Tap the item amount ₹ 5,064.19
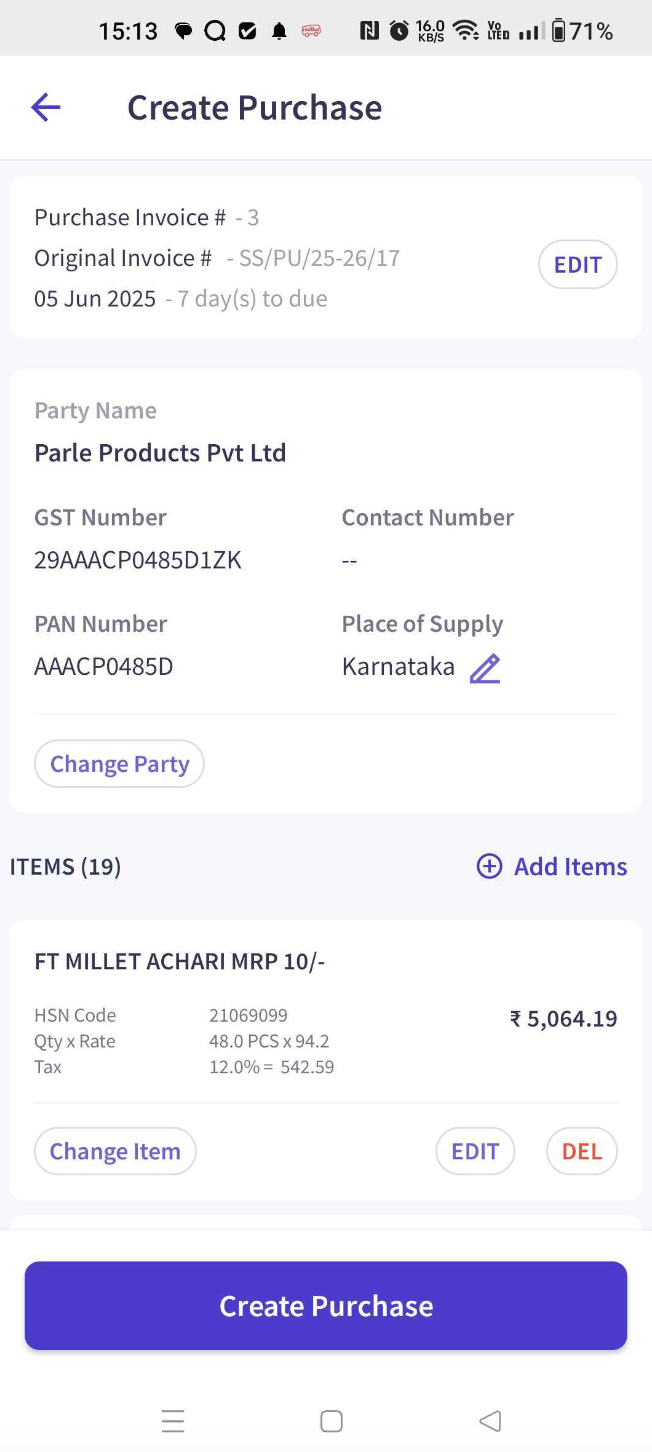 click(x=563, y=1019)
